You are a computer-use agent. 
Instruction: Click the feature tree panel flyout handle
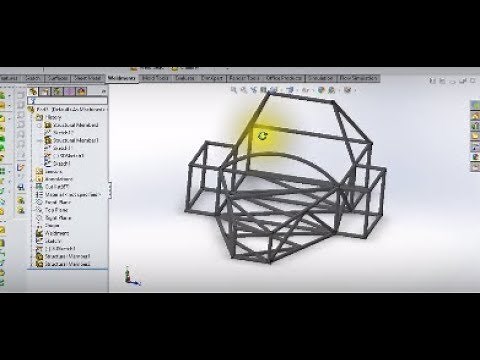coord(110,190)
